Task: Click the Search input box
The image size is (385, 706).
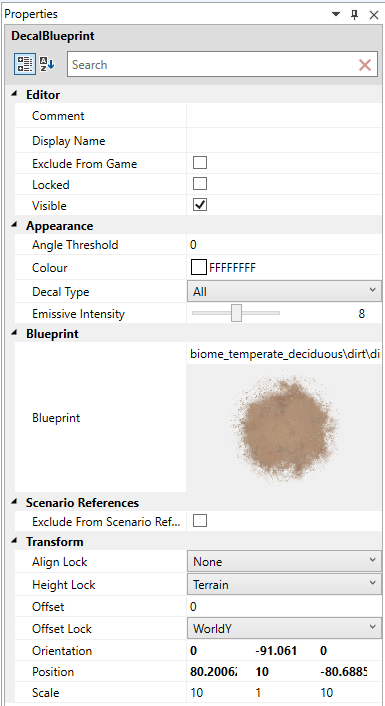Action: point(212,65)
